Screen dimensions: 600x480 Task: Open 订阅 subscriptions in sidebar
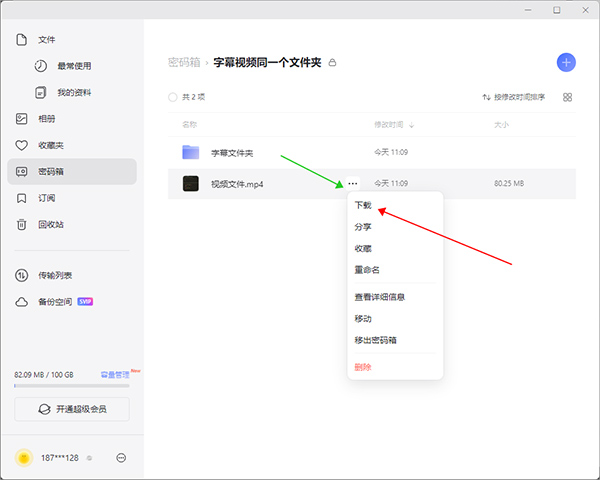pyautogui.click(x=47, y=198)
